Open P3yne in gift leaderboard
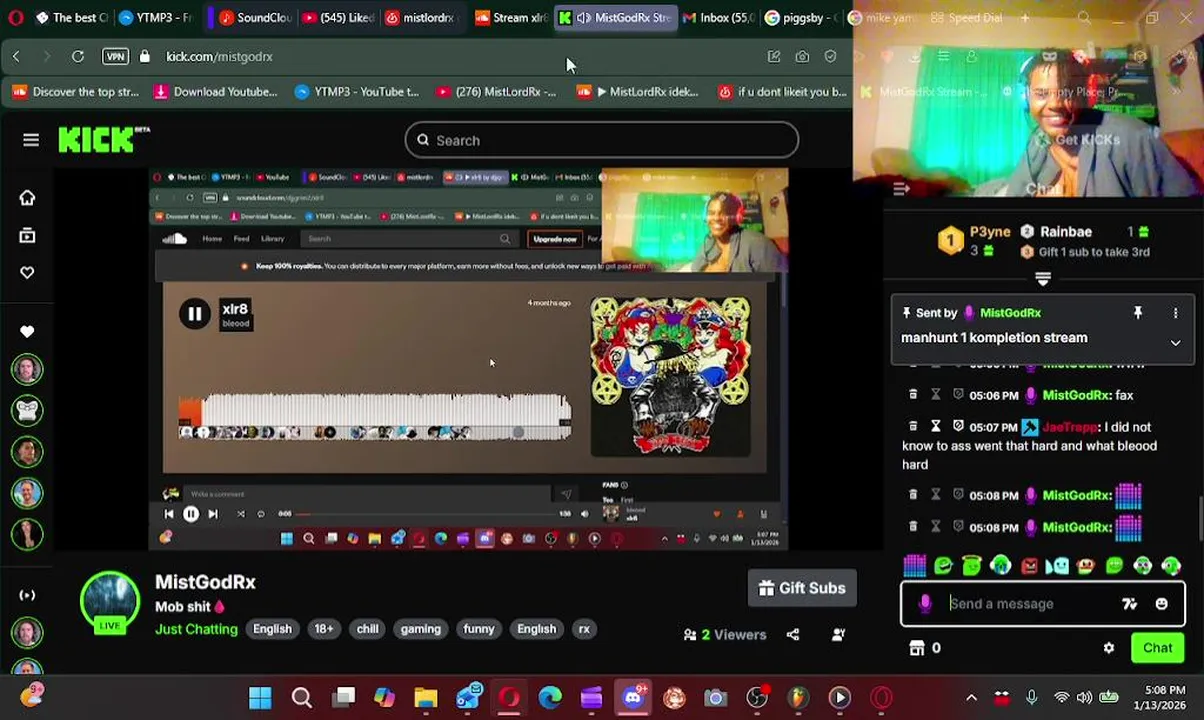This screenshot has width=1204, height=720. (990, 231)
